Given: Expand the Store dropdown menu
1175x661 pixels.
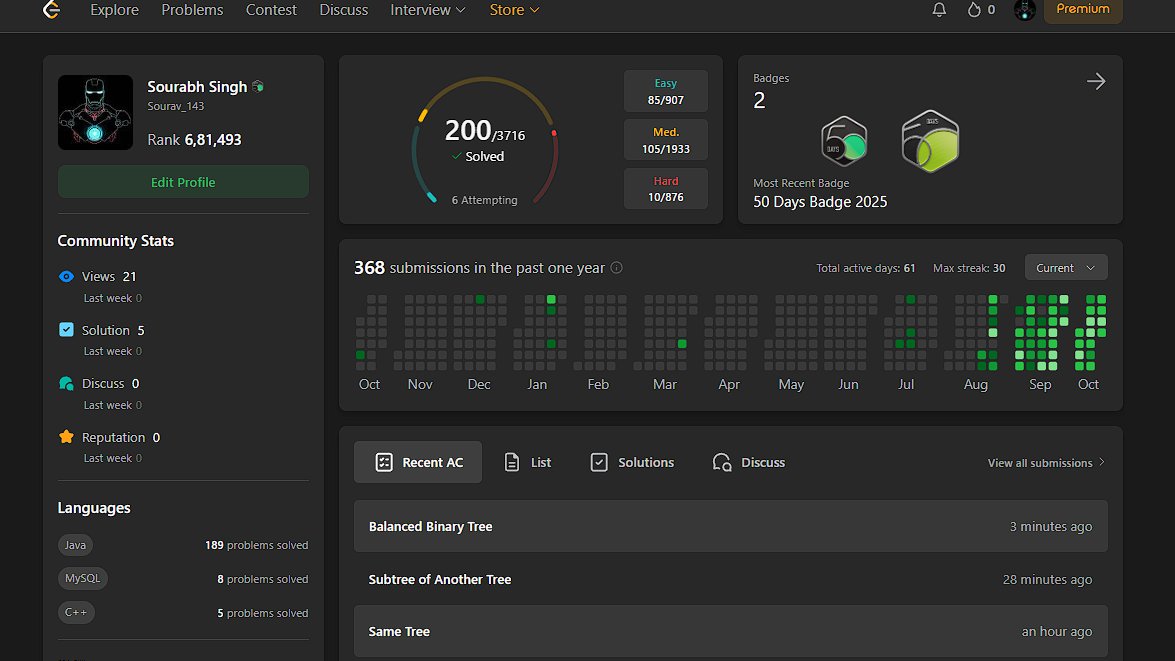Looking at the screenshot, I should (514, 10).
